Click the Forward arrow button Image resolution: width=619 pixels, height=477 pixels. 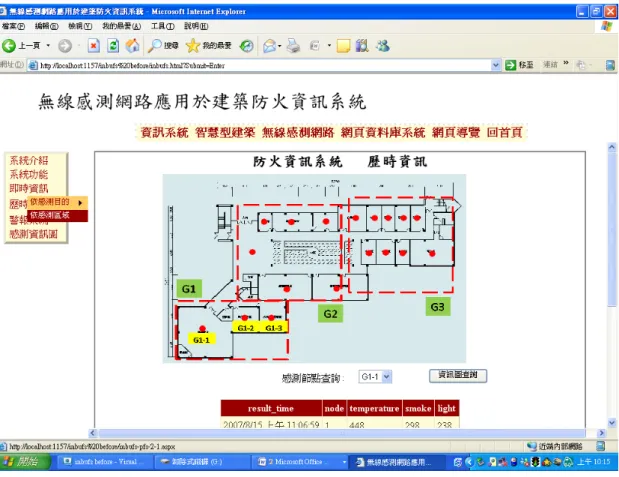(65, 46)
